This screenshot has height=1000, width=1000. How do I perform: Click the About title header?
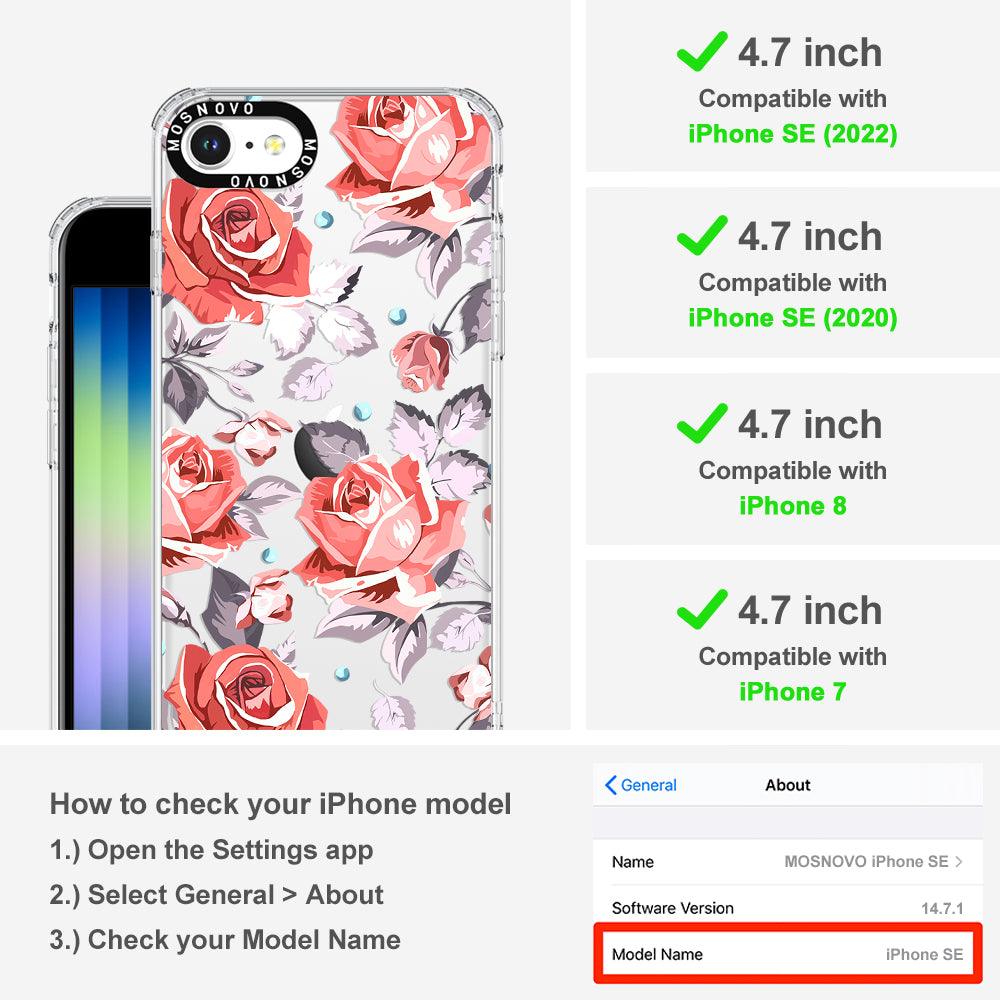(788, 785)
